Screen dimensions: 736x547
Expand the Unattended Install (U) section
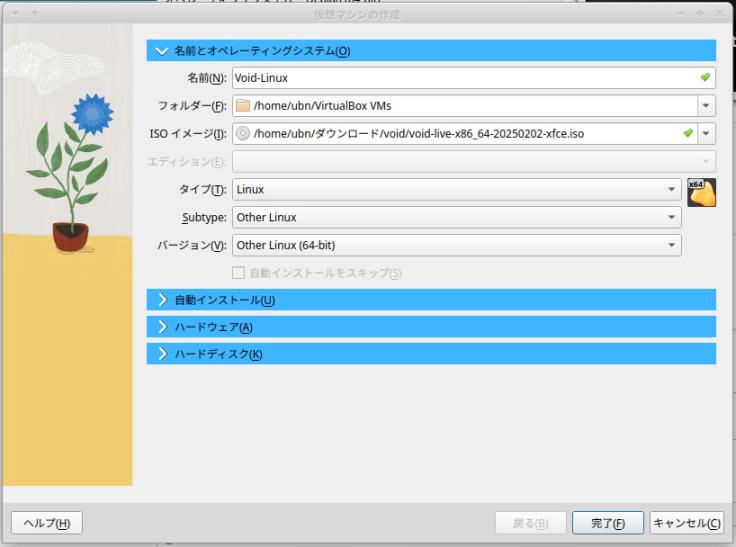431,300
